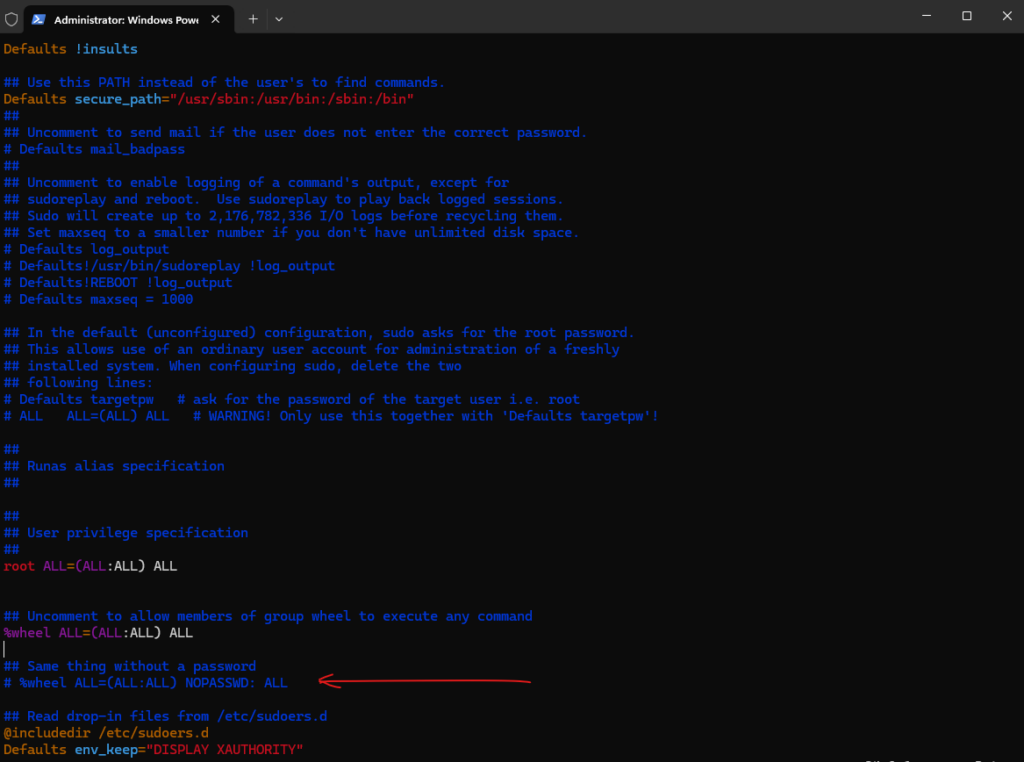Click the env_keep "DISPLAY XAUTHORITY" value
Image resolution: width=1024 pixels, height=762 pixels.
pyautogui.click(x=224, y=750)
